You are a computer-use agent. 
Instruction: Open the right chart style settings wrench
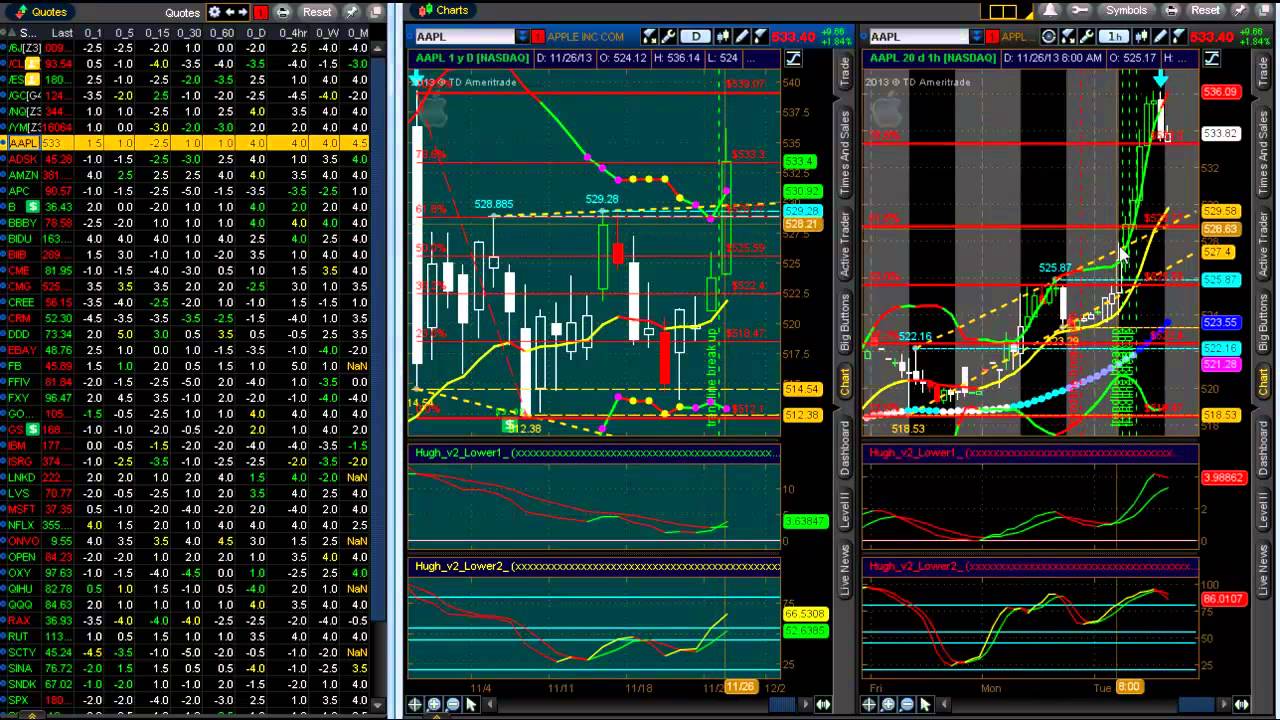(1086, 37)
